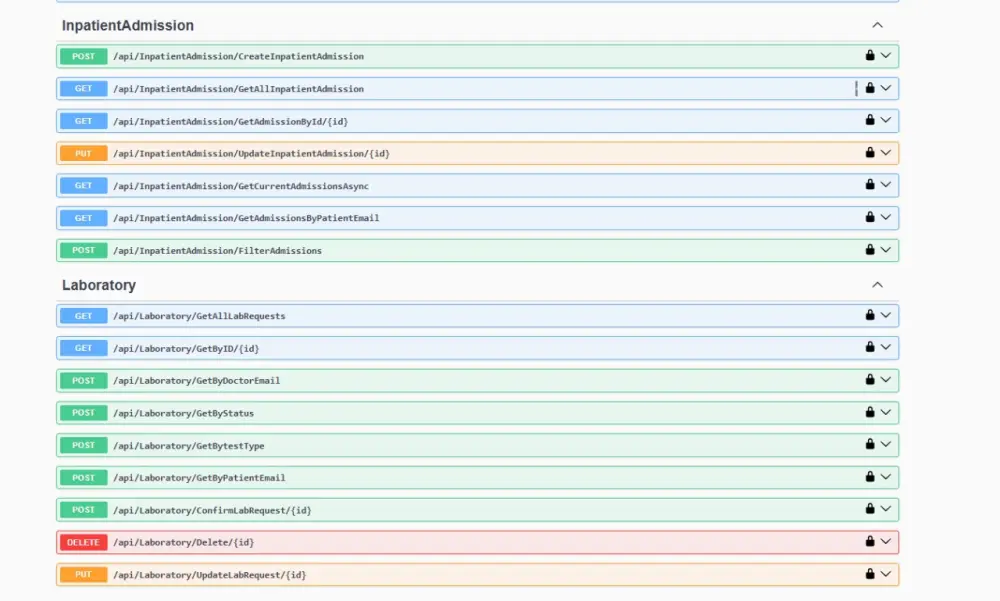The height and width of the screenshot is (601, 1000).
Task: Click the lock icon on UpdateLabRequest
Action: [870, 574]
